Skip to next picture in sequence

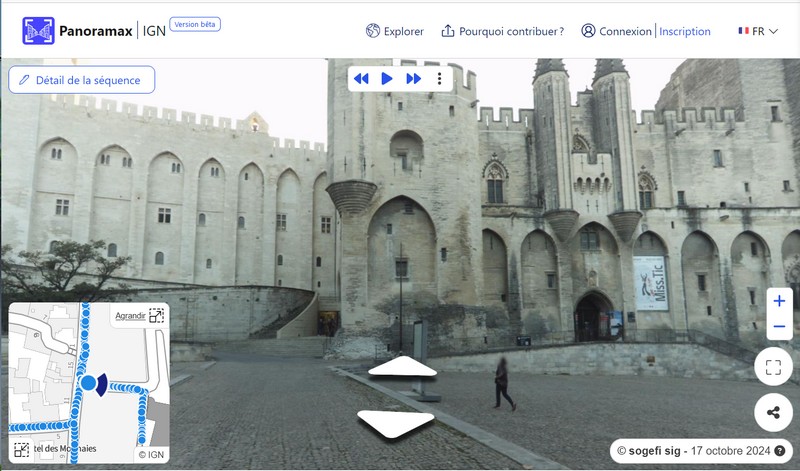(x=413, y=78)
